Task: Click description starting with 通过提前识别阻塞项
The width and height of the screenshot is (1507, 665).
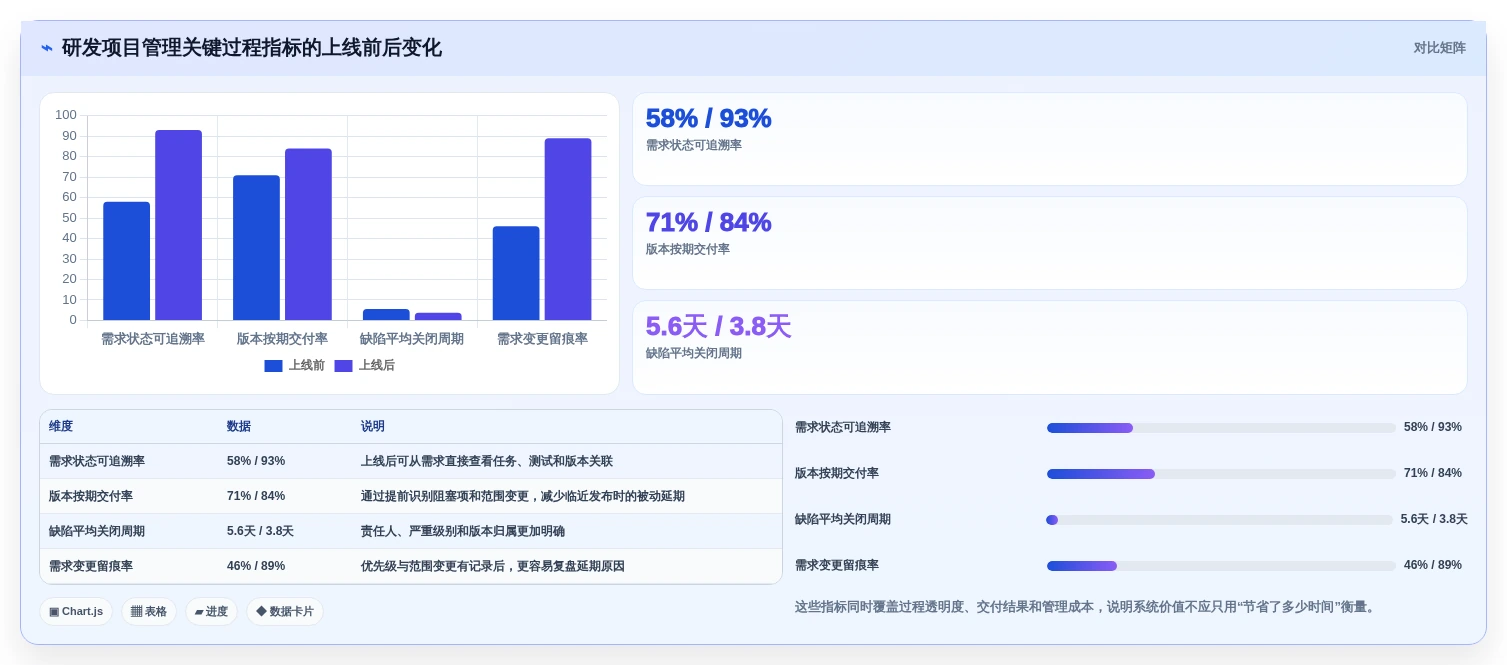Action: pos(523,496)
